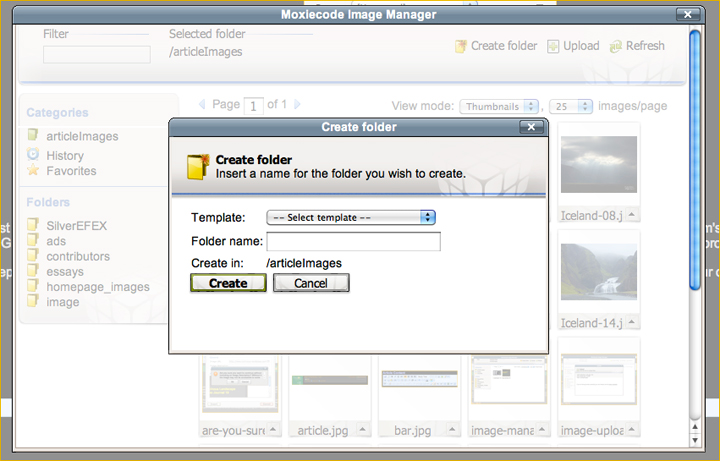720x461 pixels.
Task: Open the contributors folder
Action: click(x=78, y=256)
